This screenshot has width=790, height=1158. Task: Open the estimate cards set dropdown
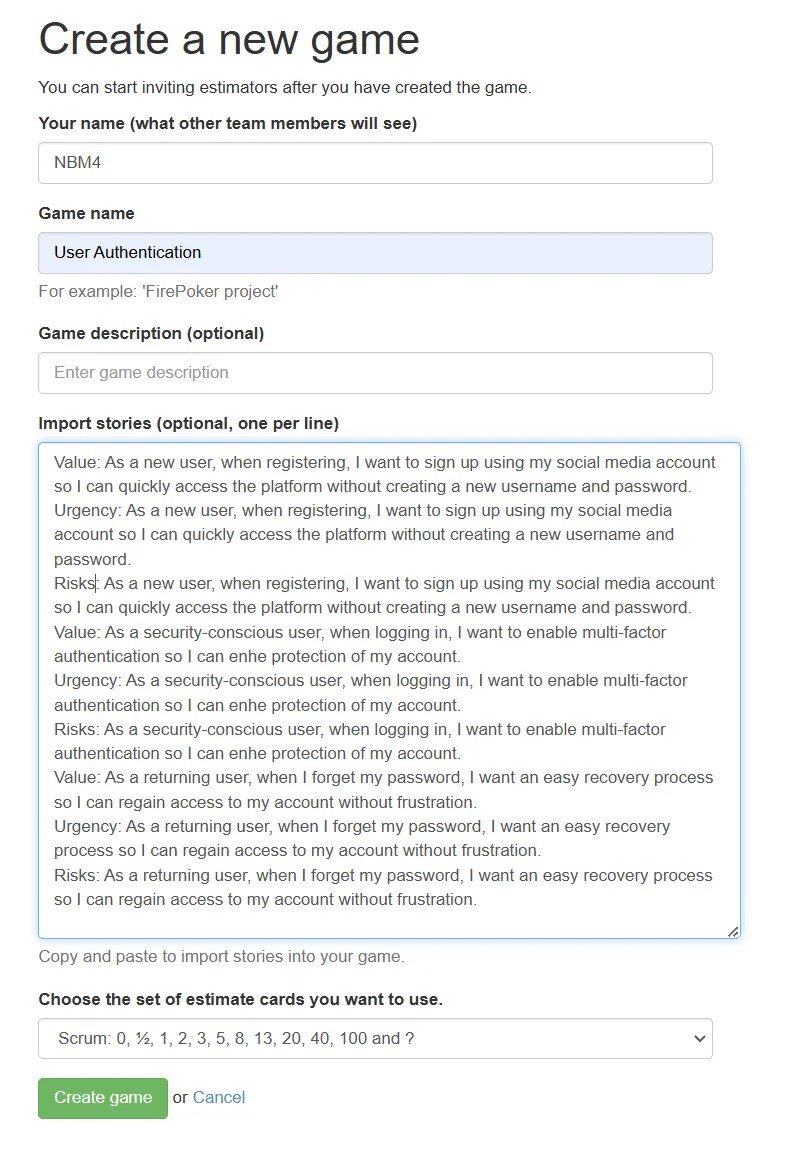[x=375, y=1038]
